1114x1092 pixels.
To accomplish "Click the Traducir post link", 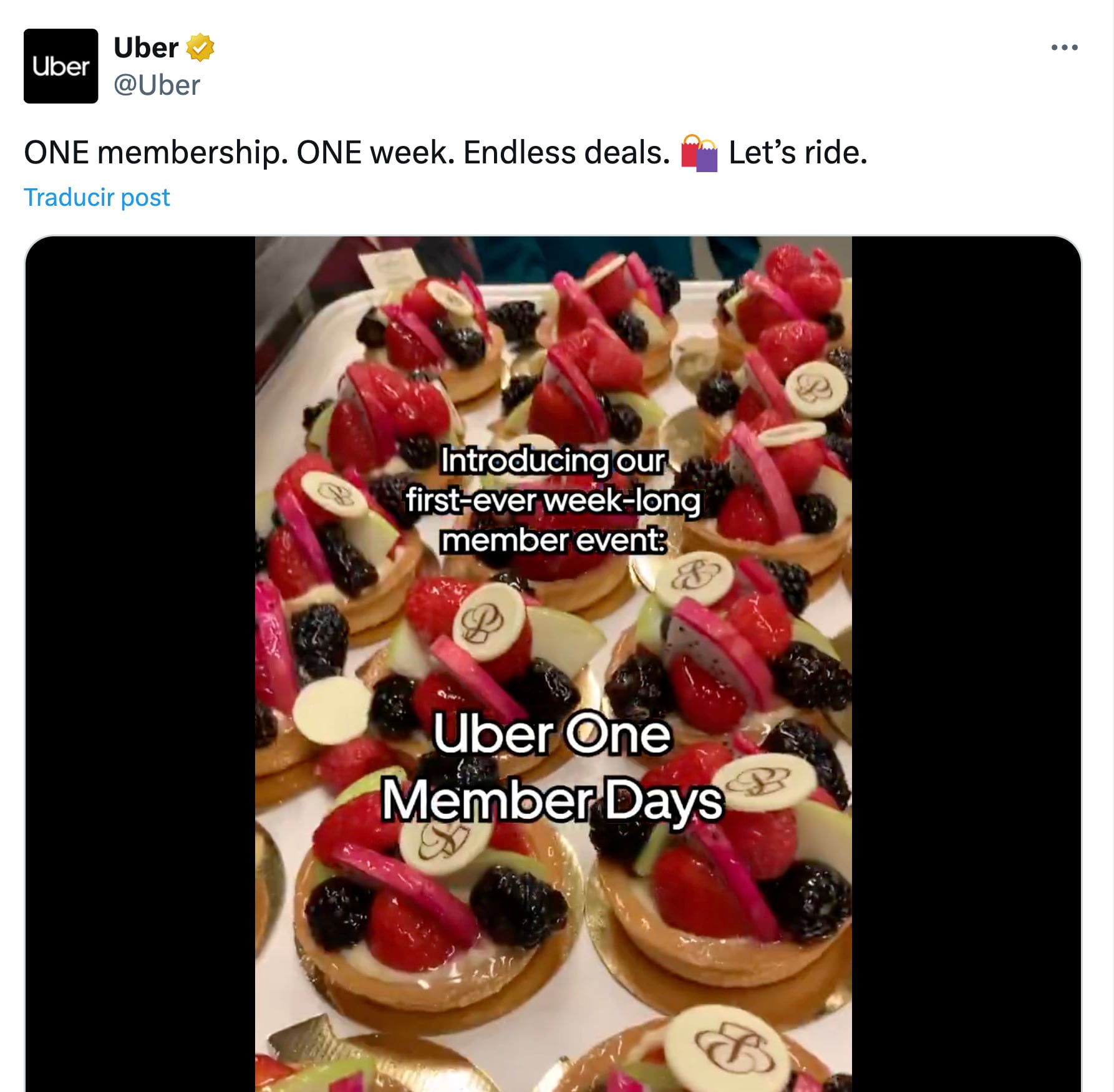I will click(97, 196).
